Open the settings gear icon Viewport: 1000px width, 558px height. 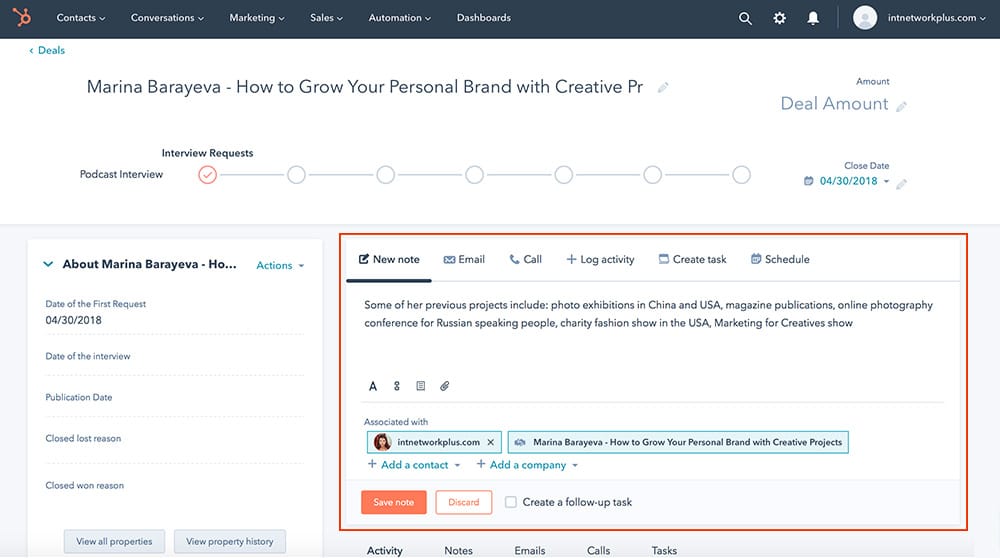(779, 18)
